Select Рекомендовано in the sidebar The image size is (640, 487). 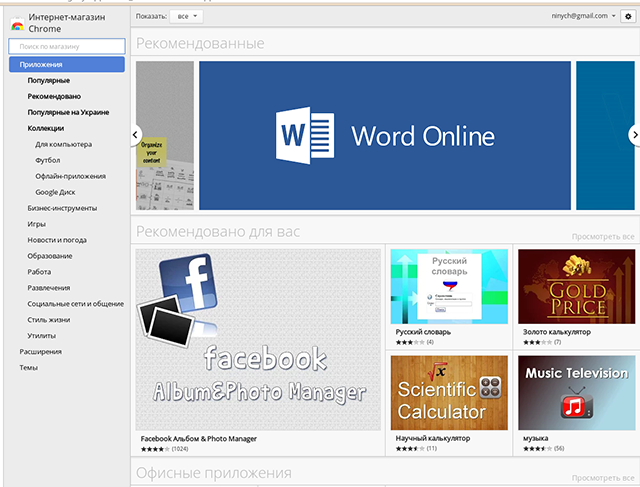(54, 96)
